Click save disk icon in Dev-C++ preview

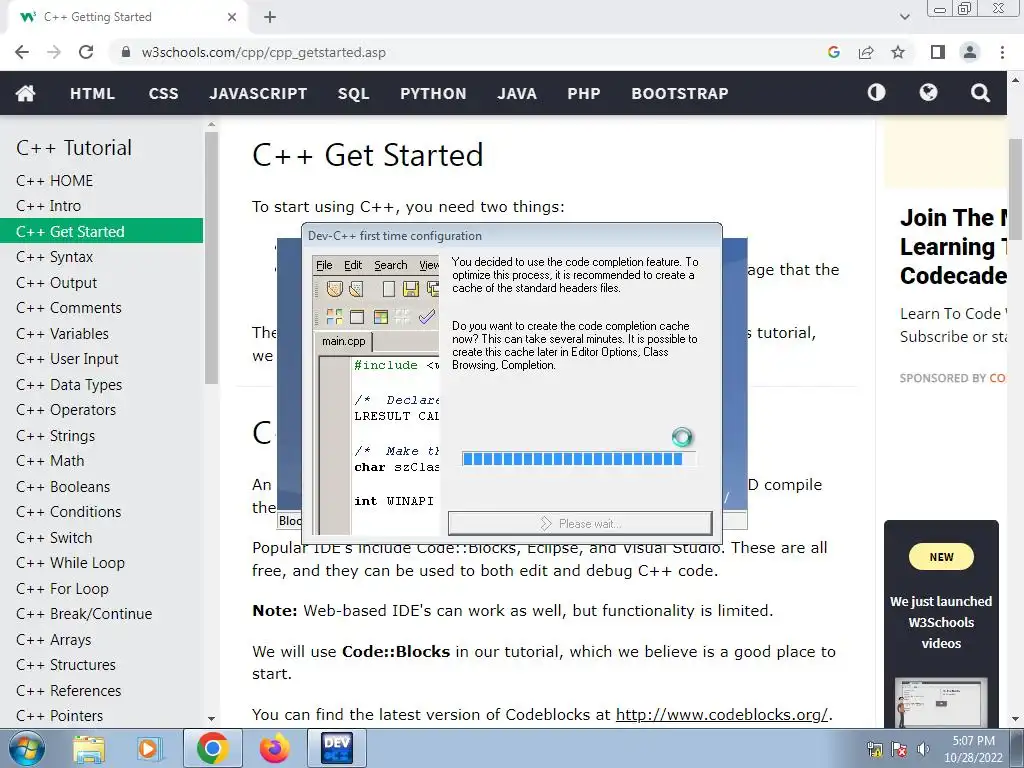pos(411,289)
